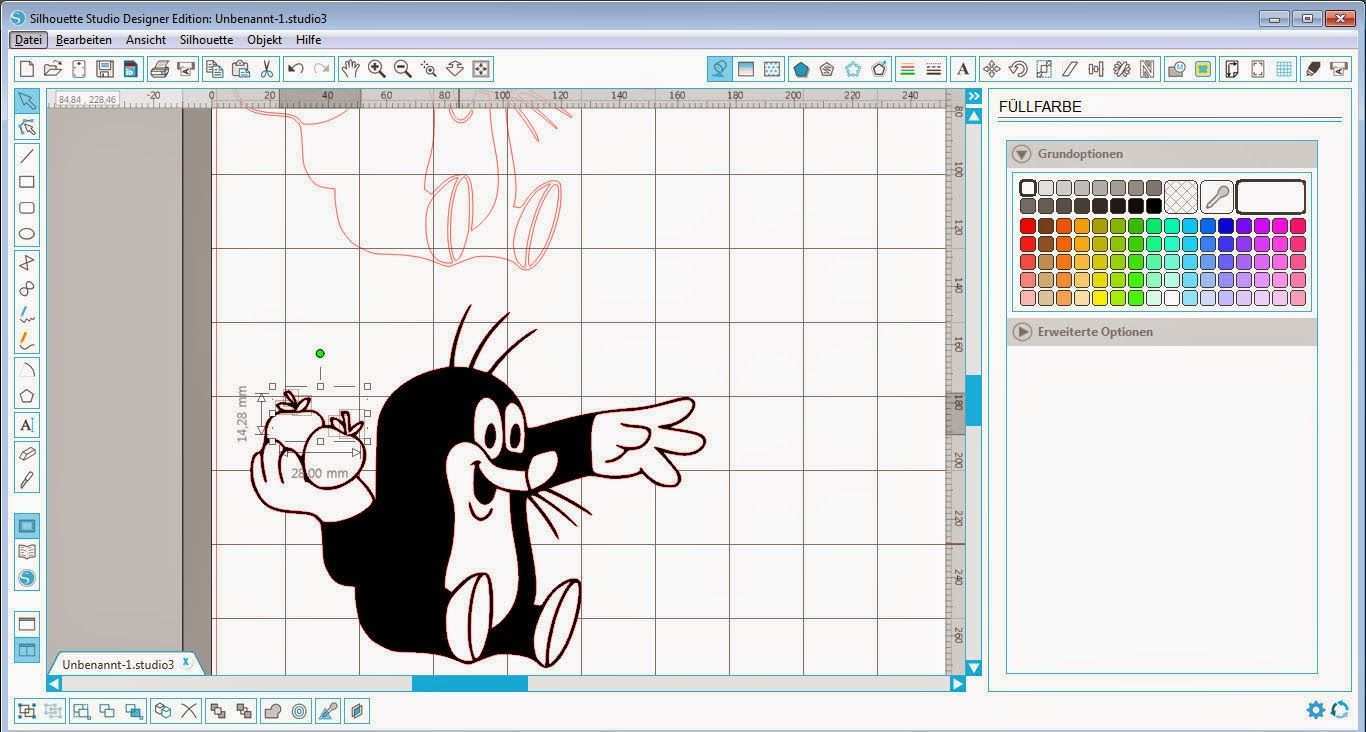1366x732 pixels.
Task: Click the horizontal scrollbar right arrow
Action: pos(957,684)
